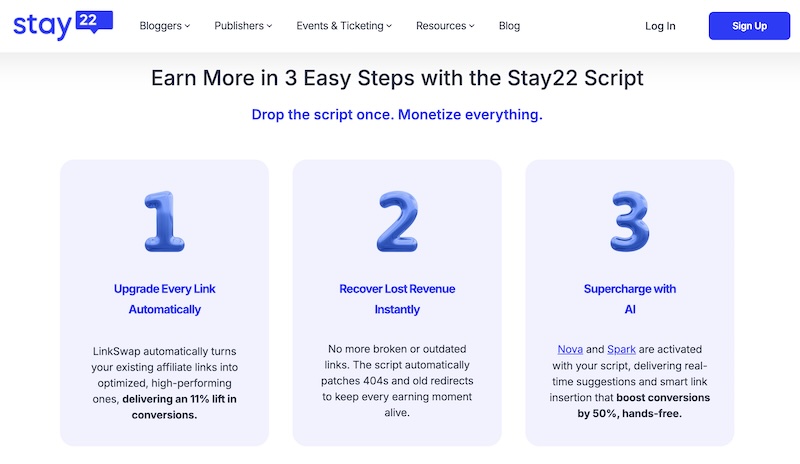Select the Supercharge with AI heading

pyautogui.click(x=630, y=299)
